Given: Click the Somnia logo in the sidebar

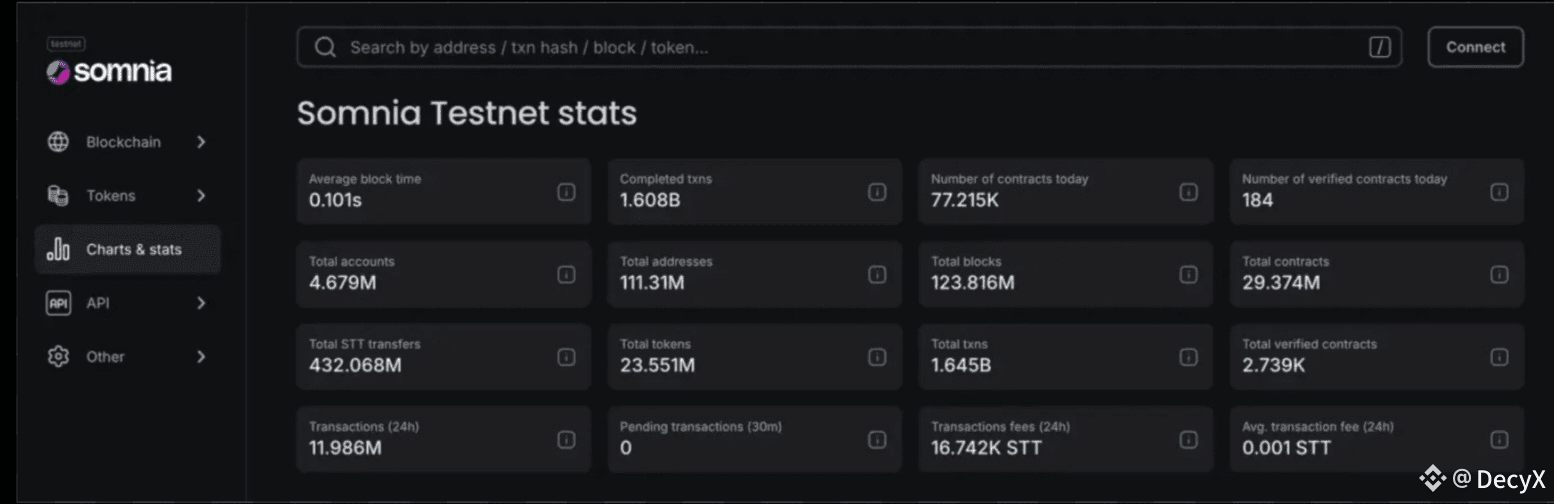Looking at the screenshot, I should [109, 71].
